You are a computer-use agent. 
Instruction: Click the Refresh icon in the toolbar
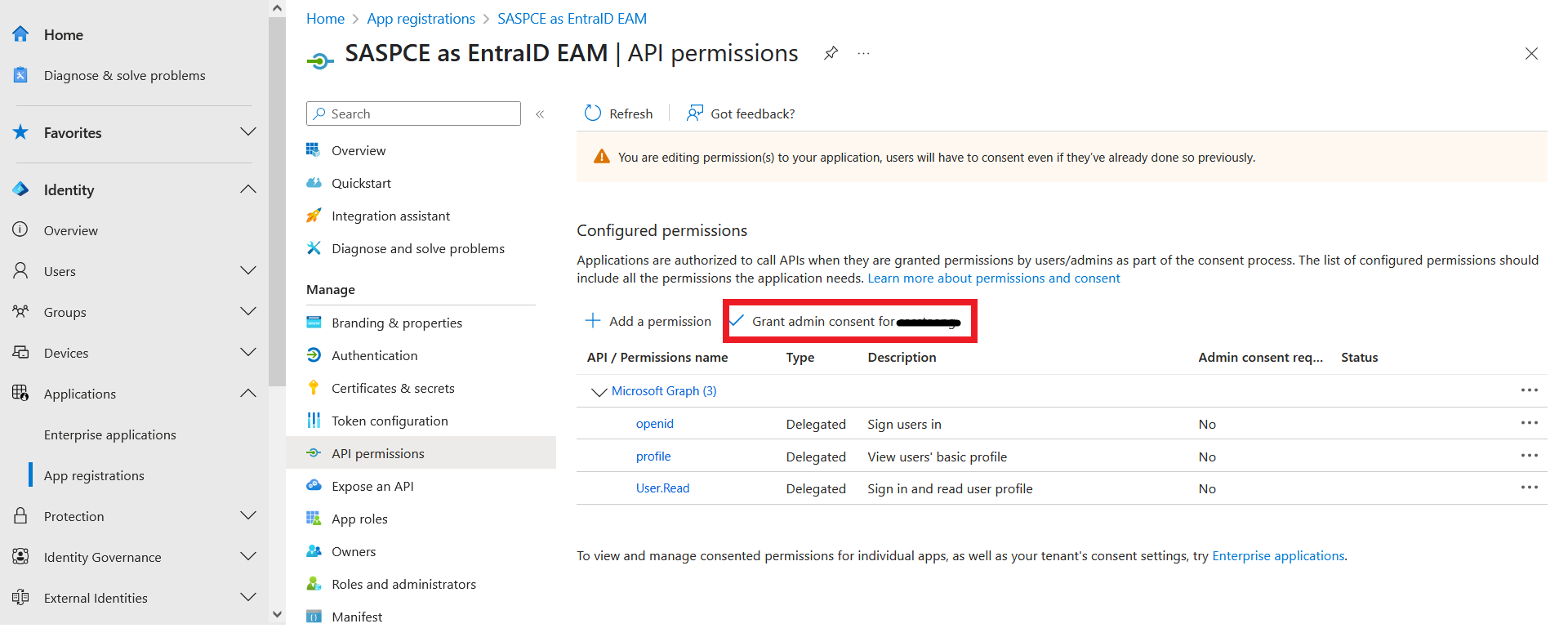tap(593, 114)
